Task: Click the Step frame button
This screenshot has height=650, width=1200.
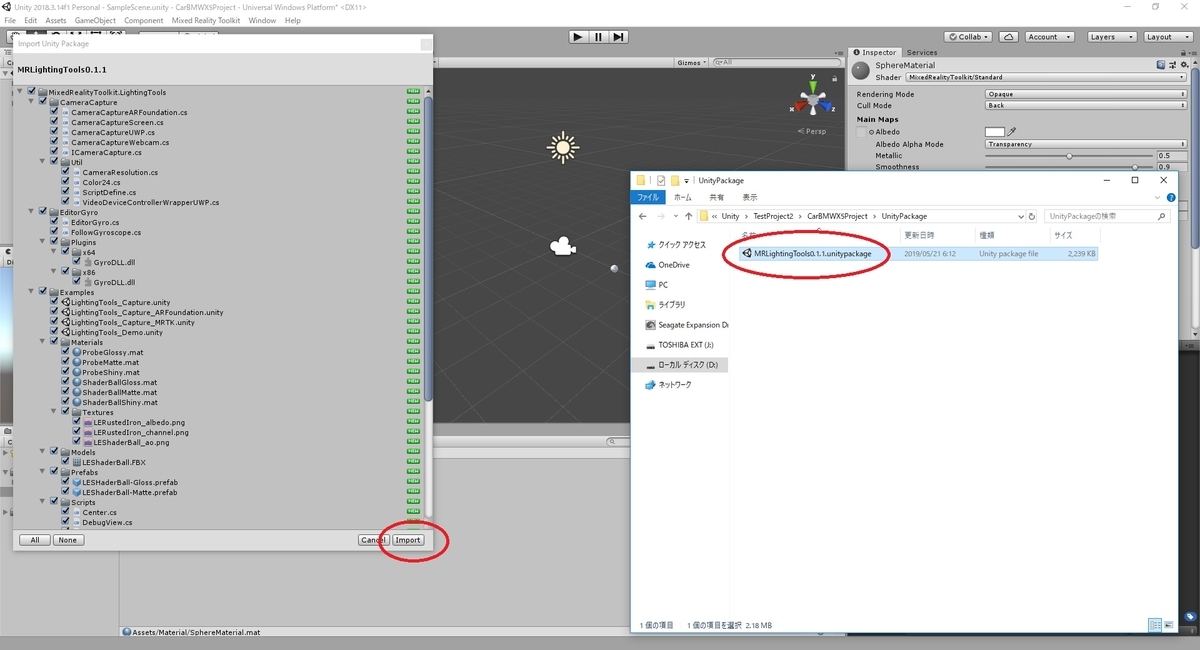Action: 619,37
